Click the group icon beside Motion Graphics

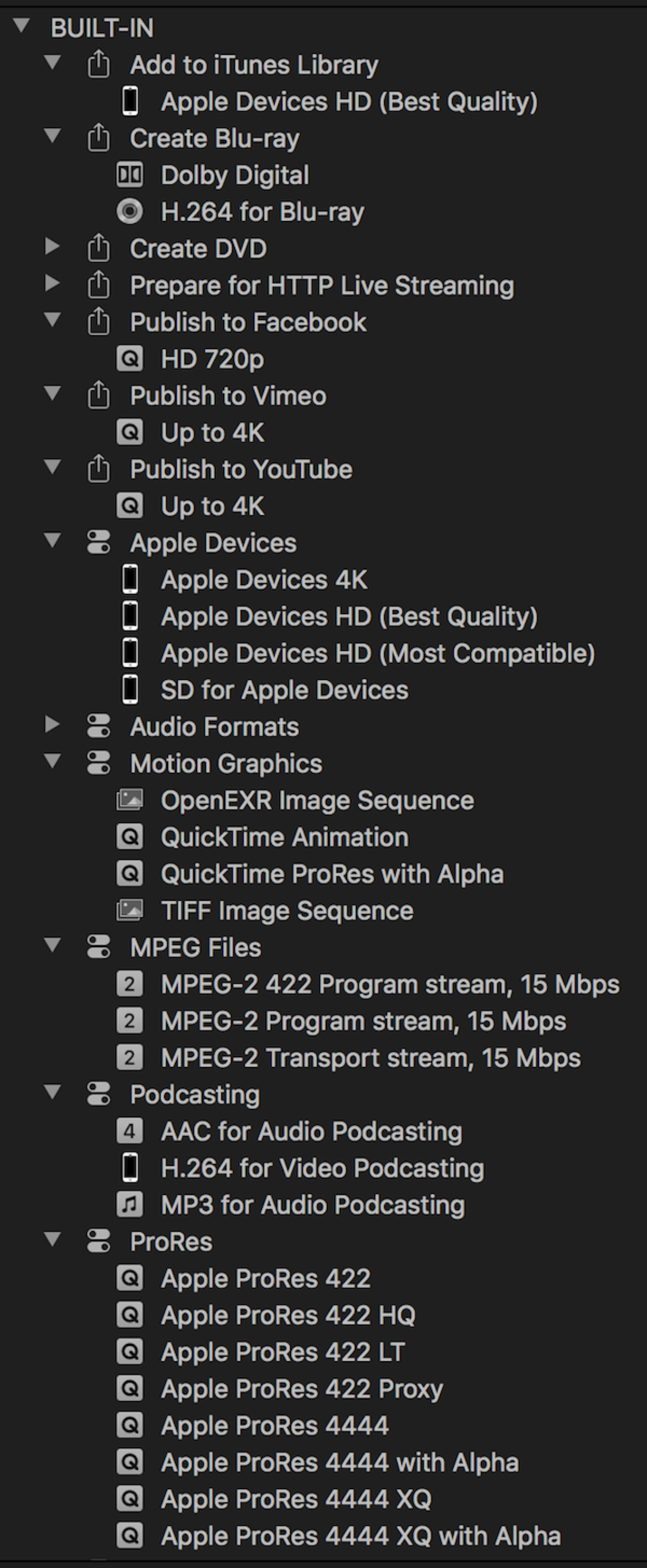pos(99,763)
